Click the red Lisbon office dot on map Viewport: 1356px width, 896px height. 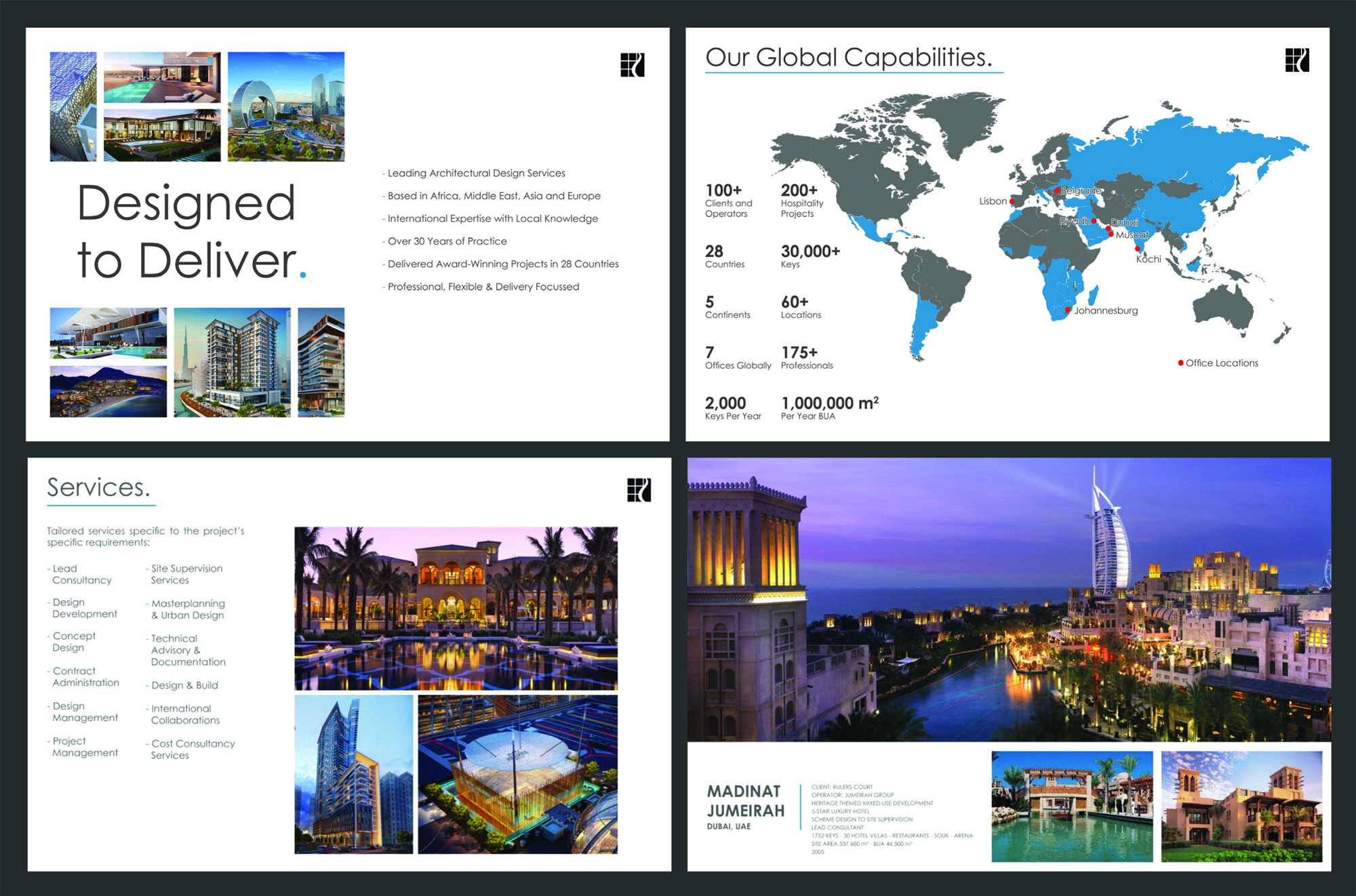point(1012,201)
